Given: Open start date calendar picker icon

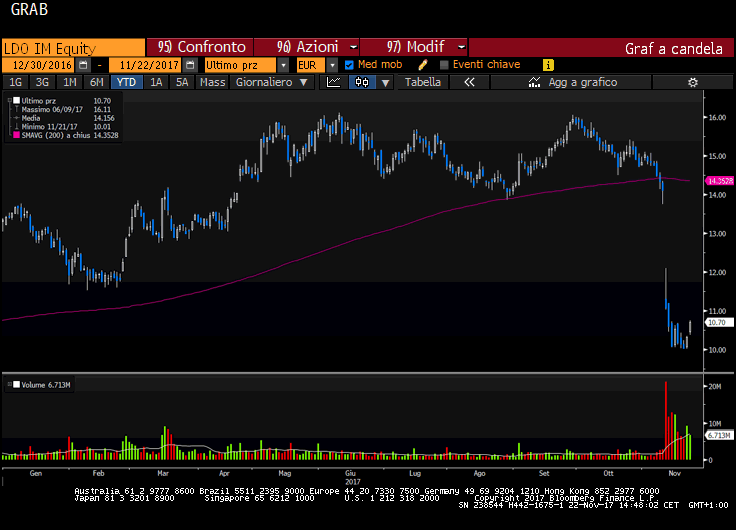Looking at the screenshot, I should click(x=87, y=65).
